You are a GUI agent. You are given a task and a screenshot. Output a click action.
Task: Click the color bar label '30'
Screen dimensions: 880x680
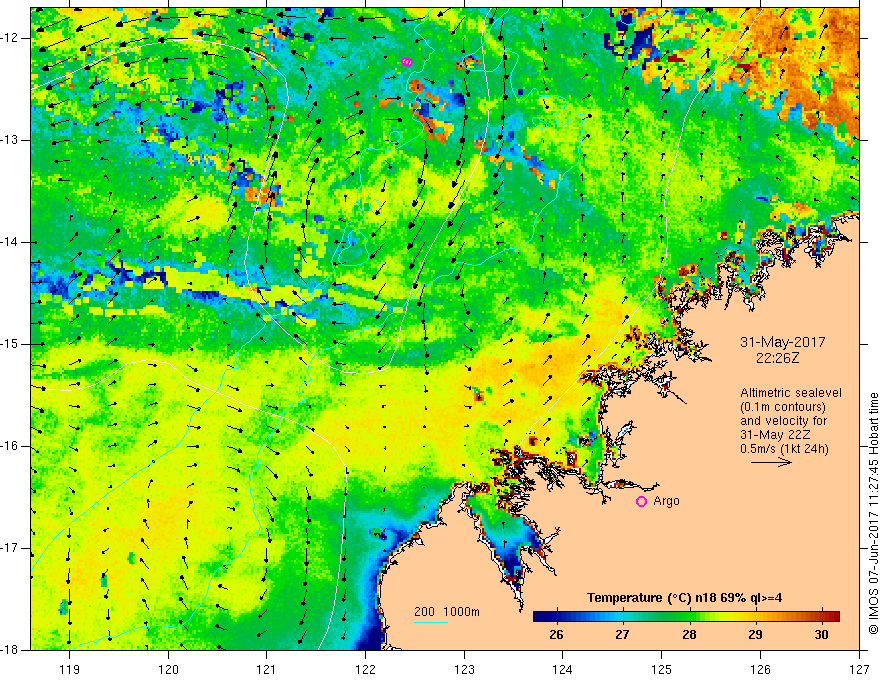tap(821, 634)
